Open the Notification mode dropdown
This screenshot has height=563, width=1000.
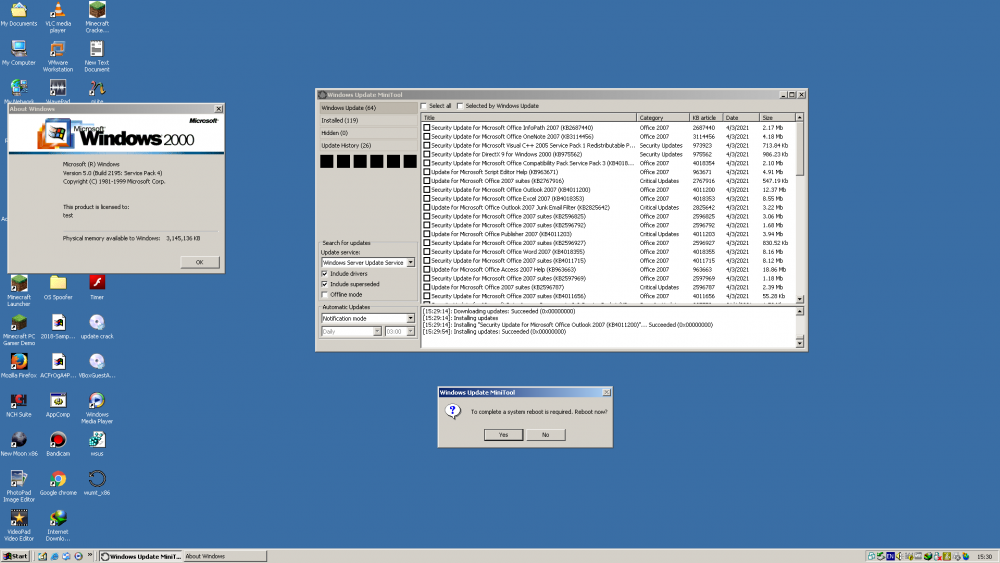tap(410, 318)
